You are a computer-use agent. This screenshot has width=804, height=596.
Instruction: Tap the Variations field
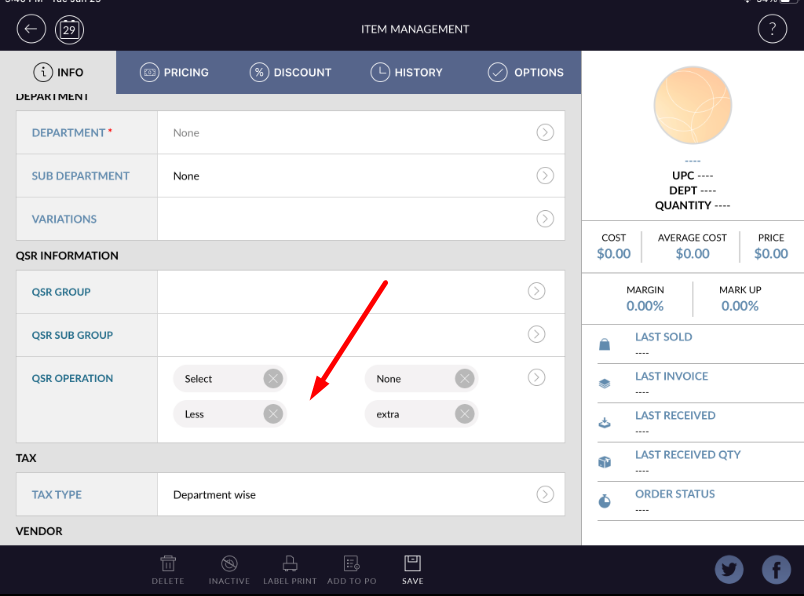pos(360,219)
